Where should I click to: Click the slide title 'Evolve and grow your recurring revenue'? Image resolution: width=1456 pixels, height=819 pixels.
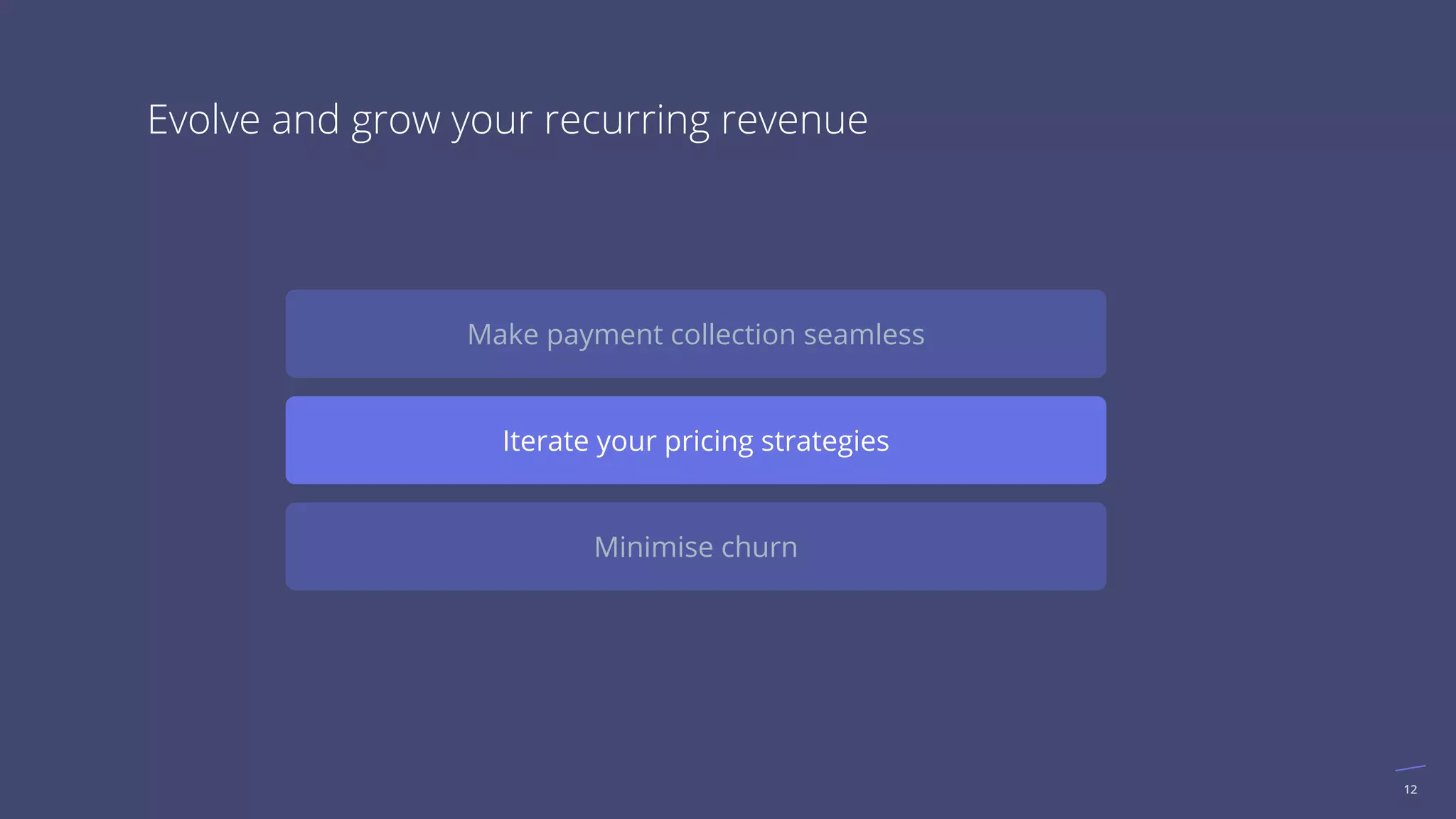(508, 119)
